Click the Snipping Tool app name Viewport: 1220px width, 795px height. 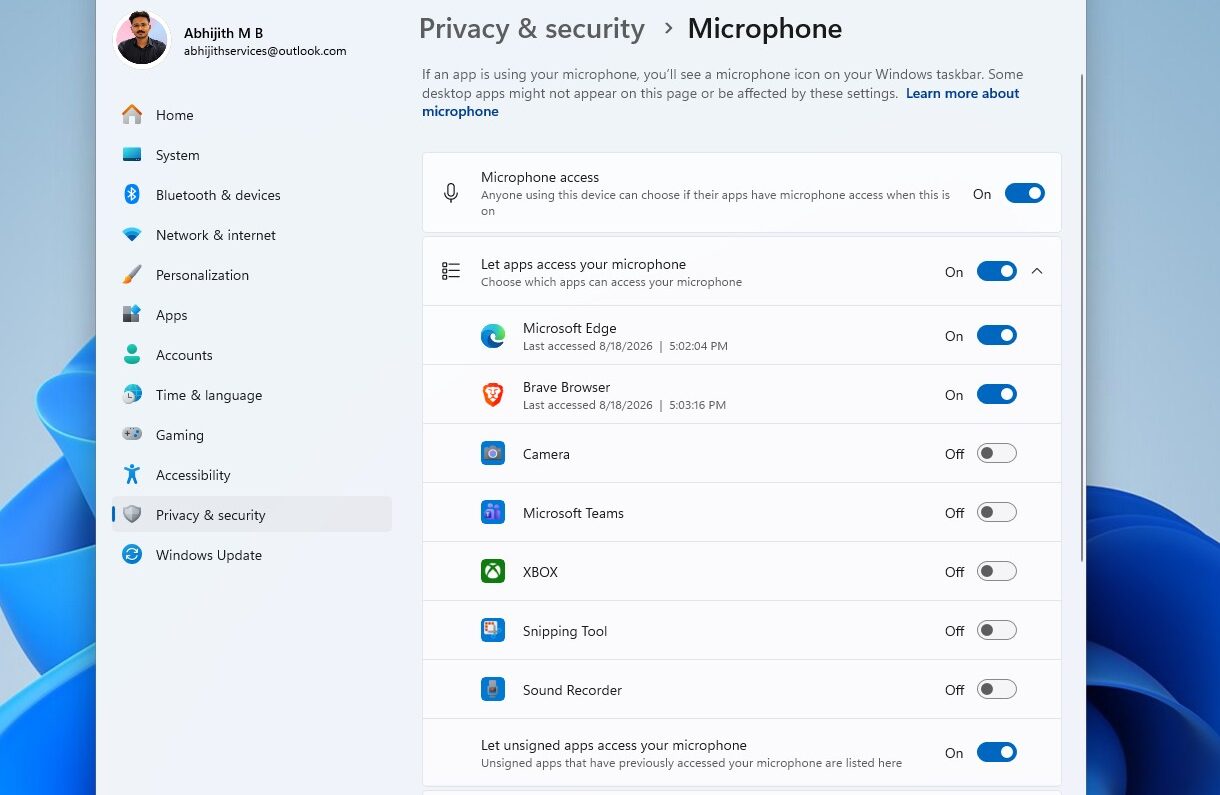tap(565, 631)
